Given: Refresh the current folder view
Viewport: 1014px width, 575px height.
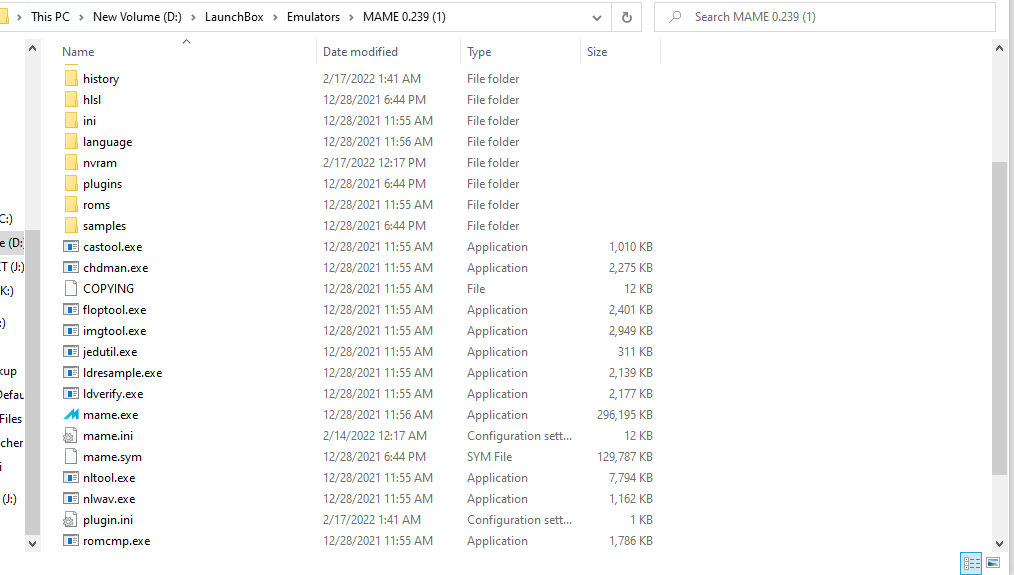Looking at the screenshot, I should point(627,17).
